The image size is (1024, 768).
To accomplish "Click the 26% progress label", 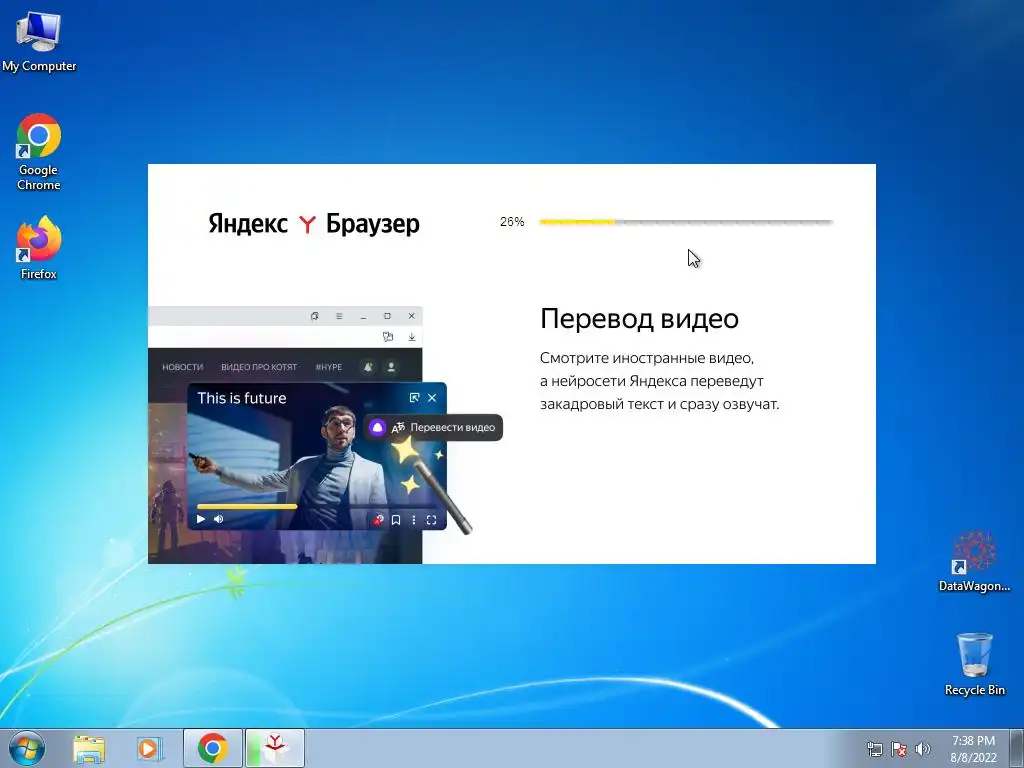I will tap(512, 222).
